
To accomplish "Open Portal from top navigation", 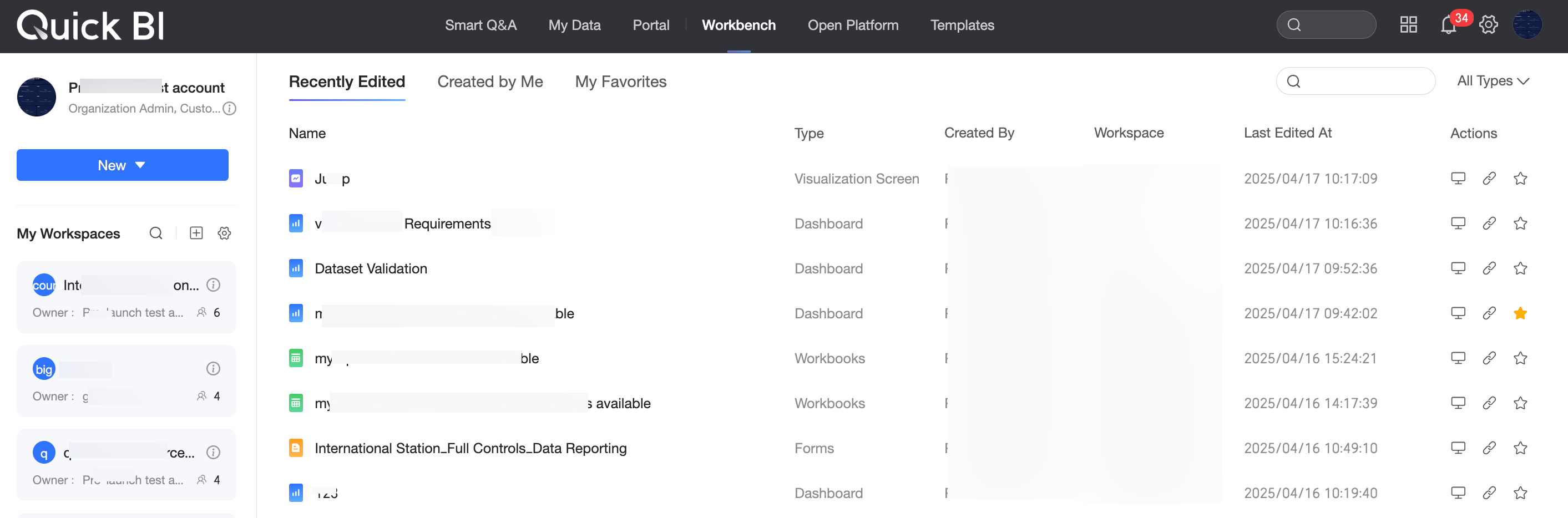I will pyautogui.click(x=651, y=25).
